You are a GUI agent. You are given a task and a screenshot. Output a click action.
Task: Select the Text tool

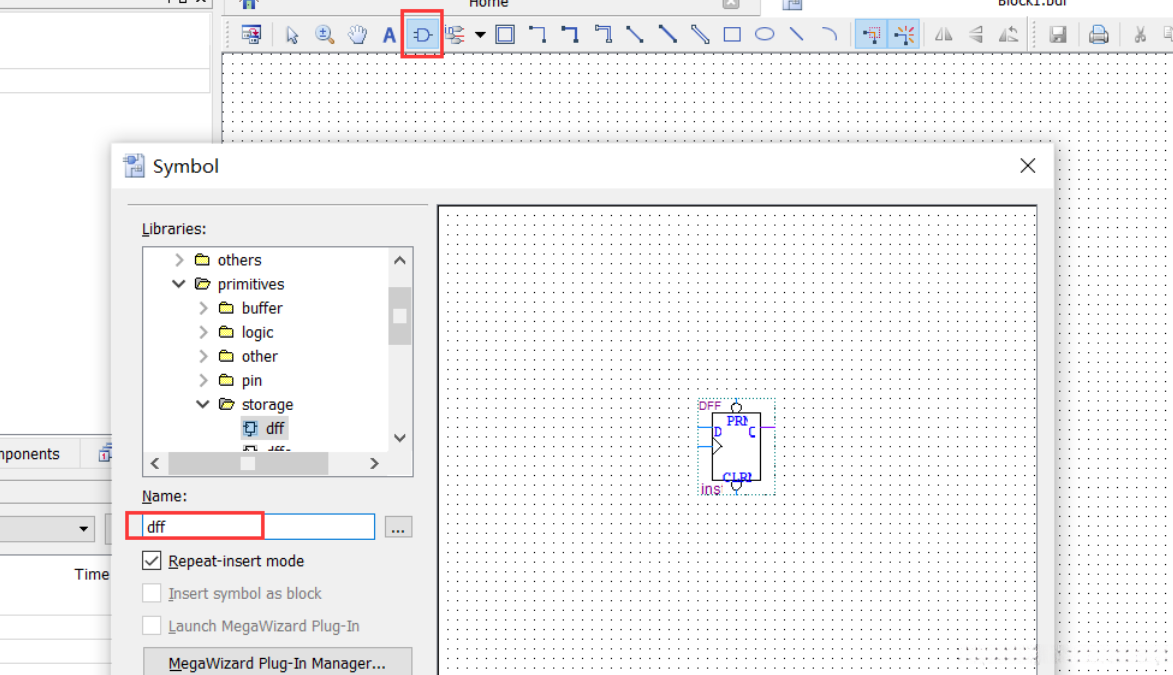tap(389, 34)
